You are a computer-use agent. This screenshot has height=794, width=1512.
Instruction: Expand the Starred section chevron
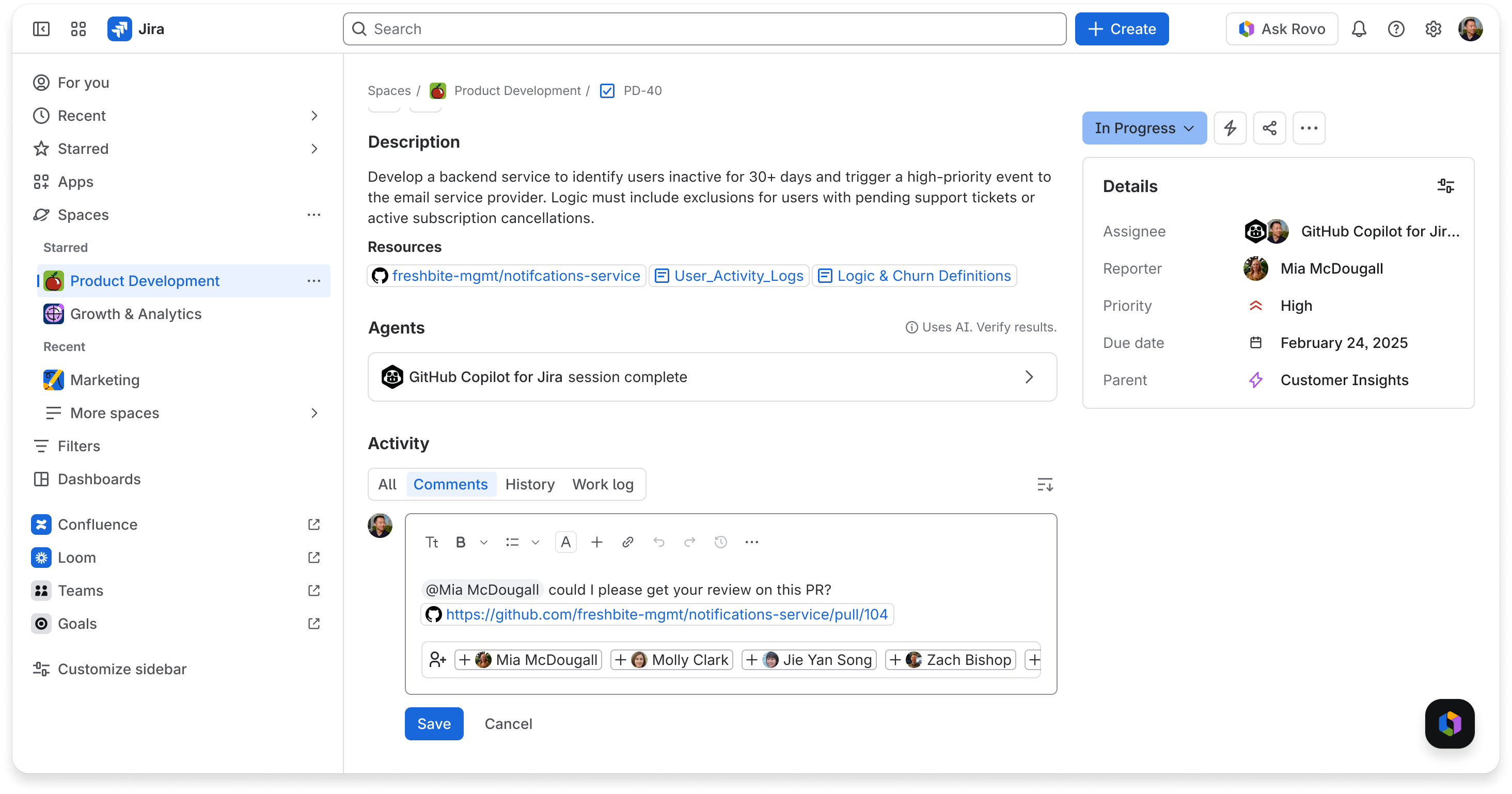[314, 149]
